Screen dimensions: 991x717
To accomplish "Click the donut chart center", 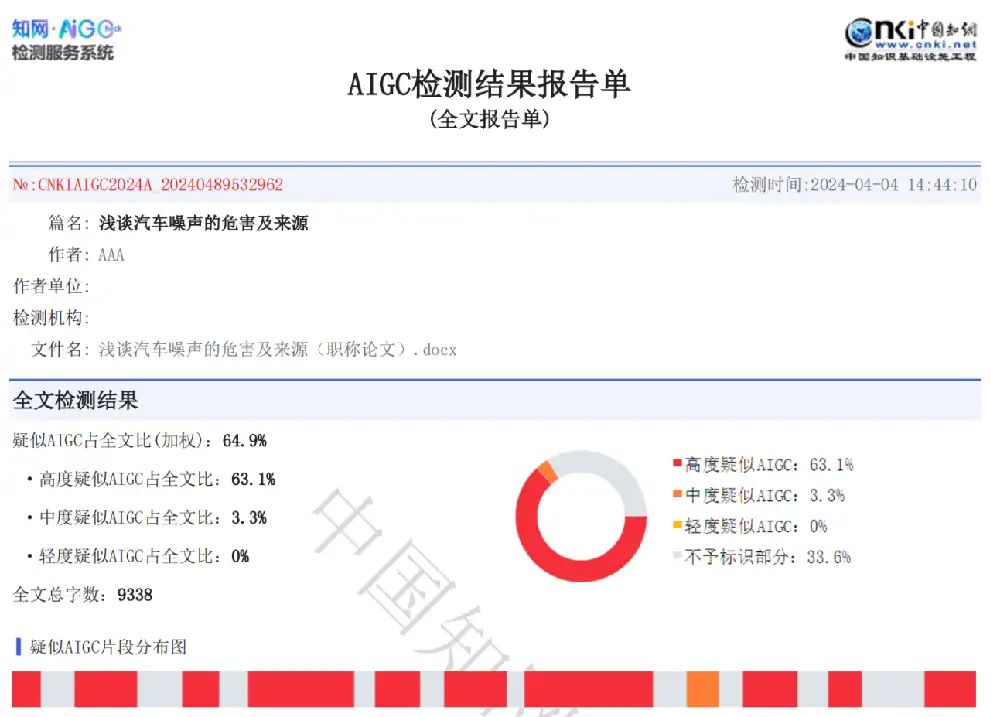I will [583, 515].
